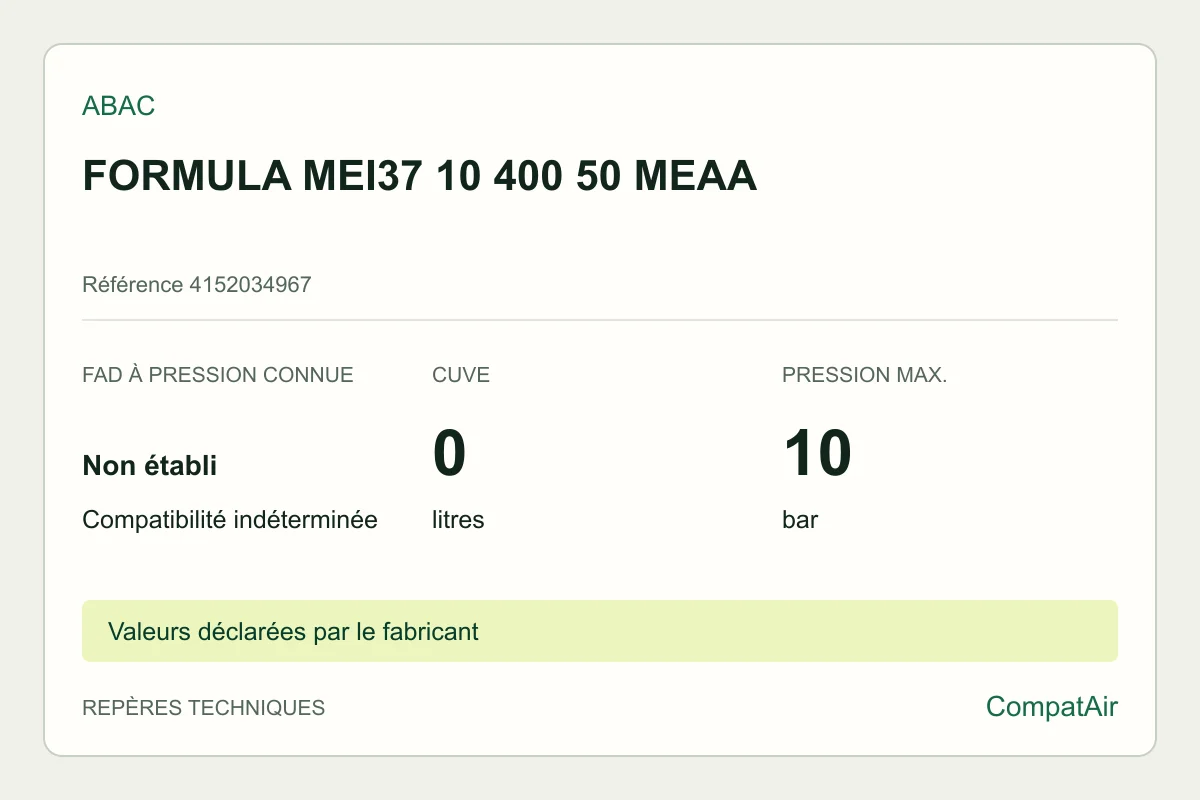The width and height of the screenshot is (1200, 800).
Task: Click the Valeurs déclarées par le fabricant banner
Action: tap(293, 631)
